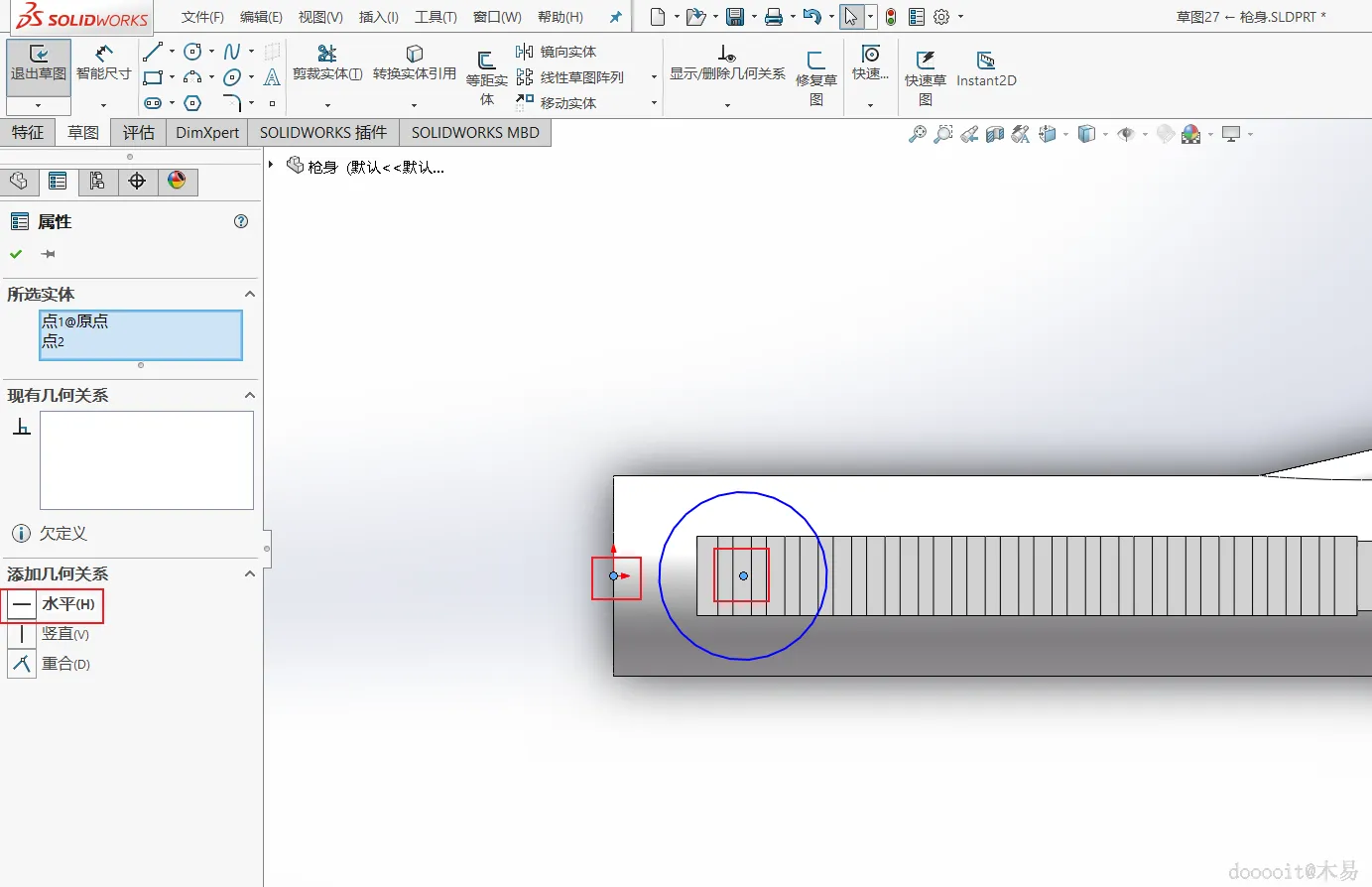1372x887 pixels.
Task: Click 线性草图阵列 linear sketch pattern
Action: pyautogui.click(x=570, y=77)
